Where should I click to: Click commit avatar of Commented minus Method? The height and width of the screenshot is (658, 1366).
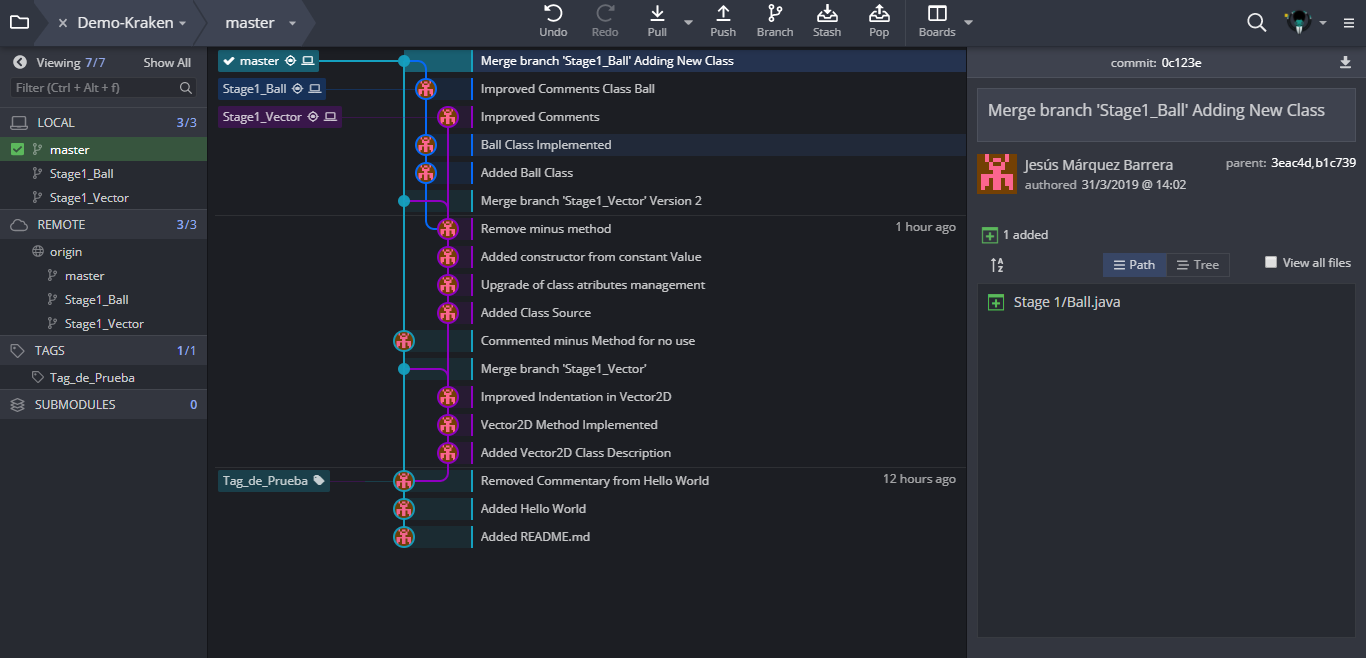point(404,341)
